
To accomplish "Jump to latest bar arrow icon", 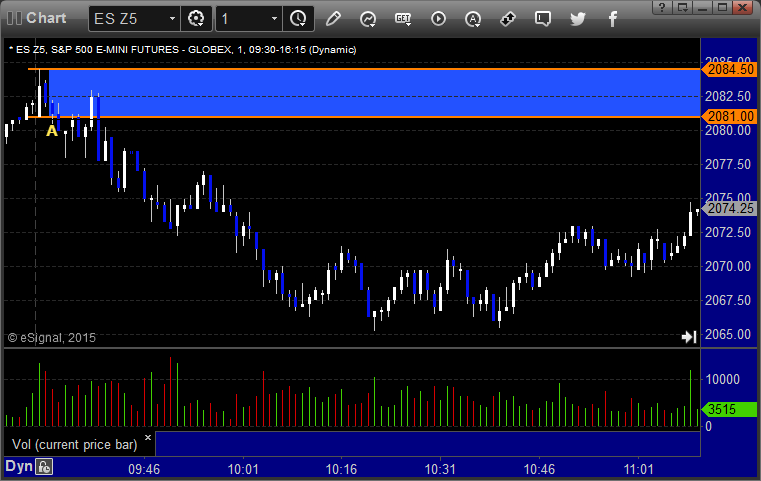I will 689,336.
